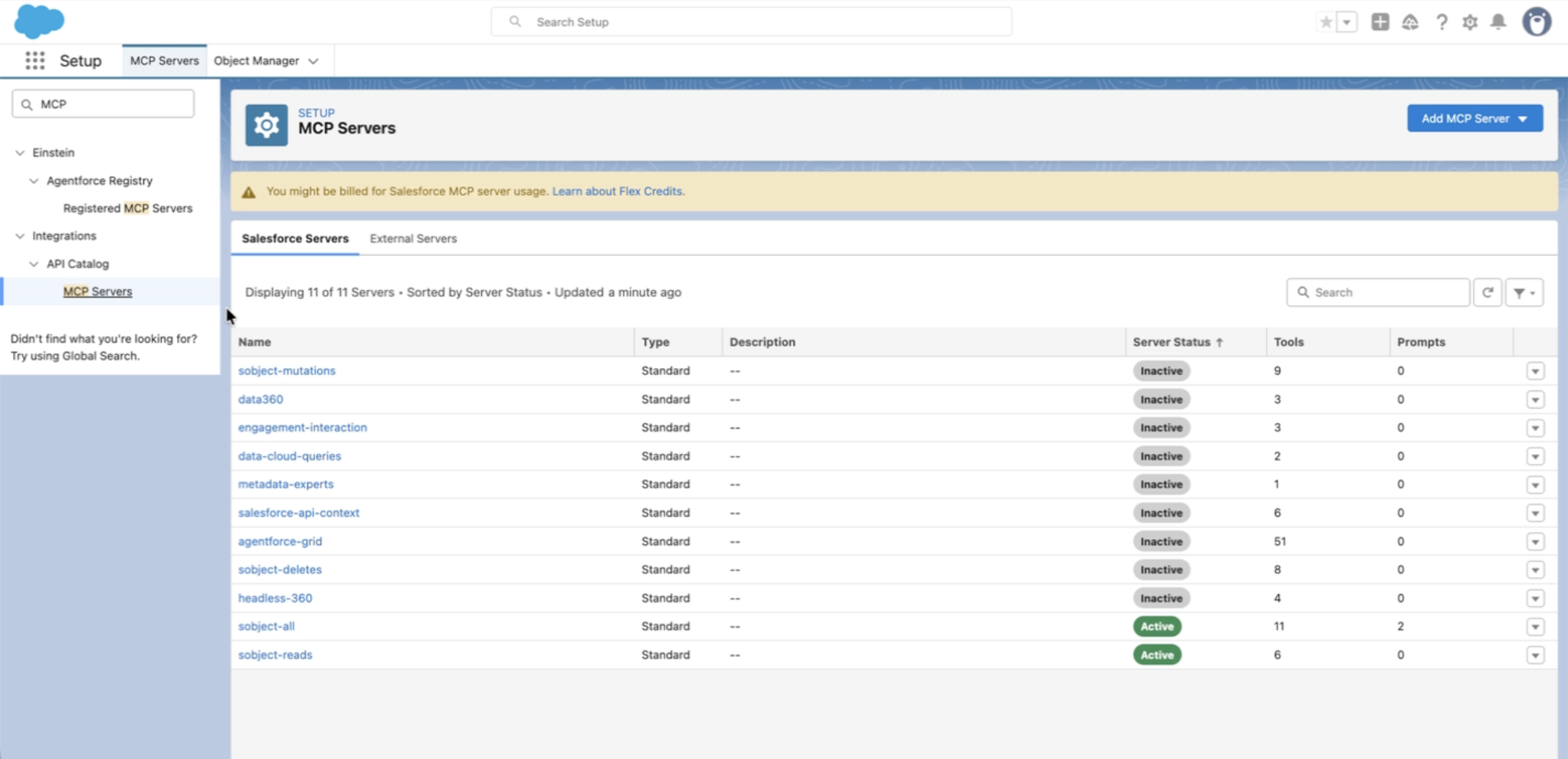Collapse the Einstein tree section
Screen dimensions: 1568x759
pos(20,153)
